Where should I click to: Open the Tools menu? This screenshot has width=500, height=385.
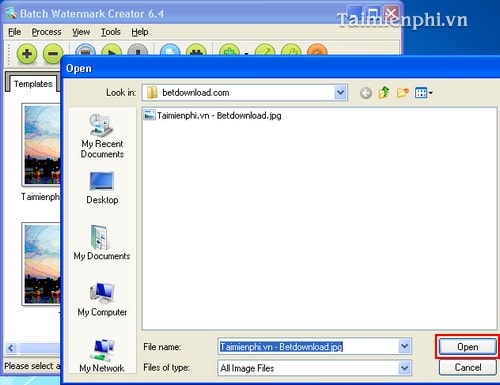click(x=111, y=32)
